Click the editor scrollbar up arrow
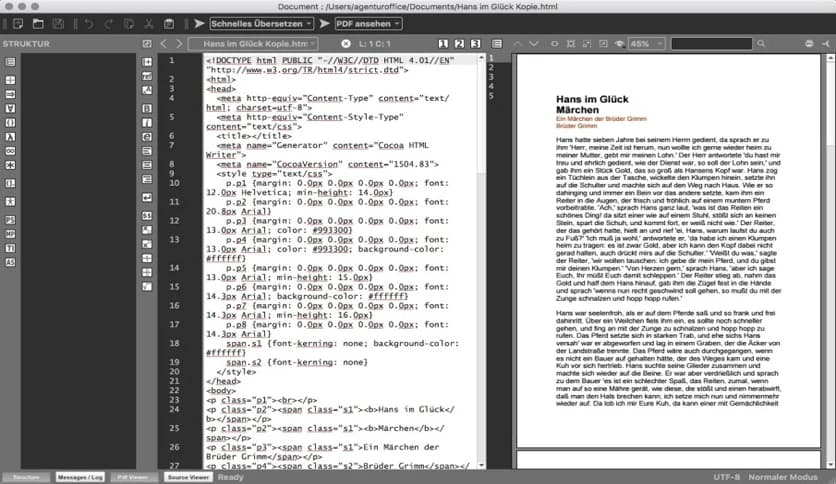The width and height of the screenshot is (836, 484). 481,57
